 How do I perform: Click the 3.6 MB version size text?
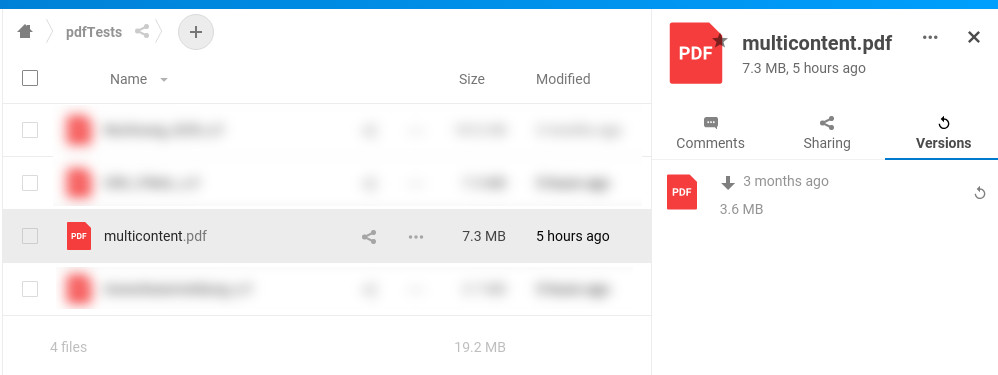741,209
